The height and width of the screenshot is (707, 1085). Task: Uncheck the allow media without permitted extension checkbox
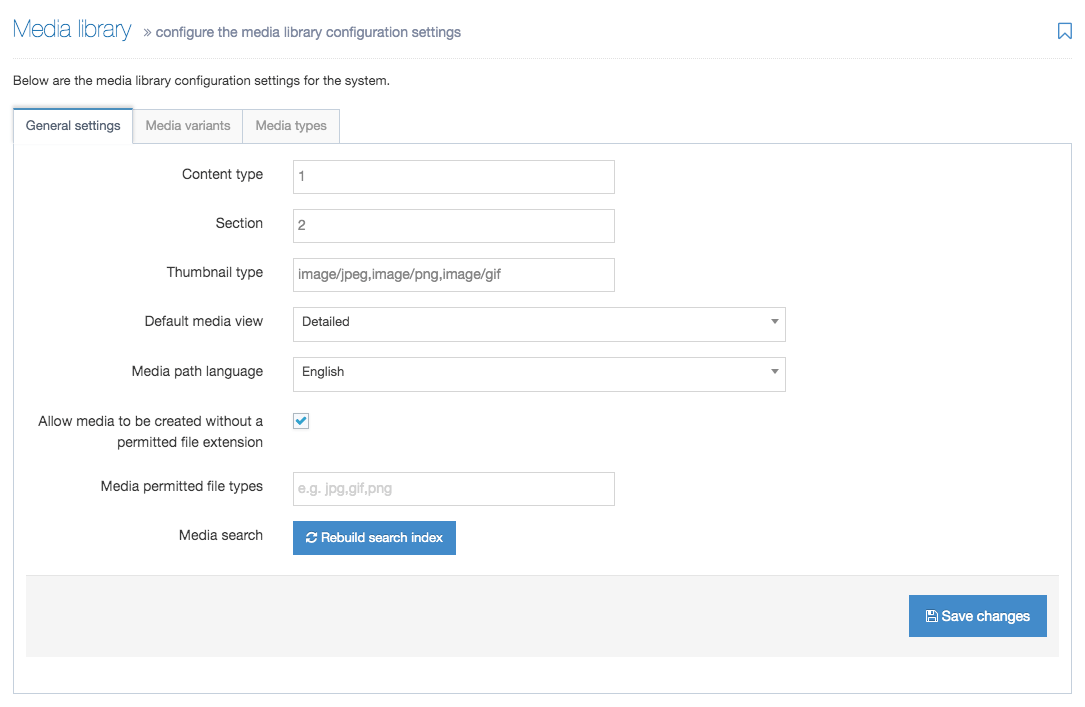[x=301, y=421]
